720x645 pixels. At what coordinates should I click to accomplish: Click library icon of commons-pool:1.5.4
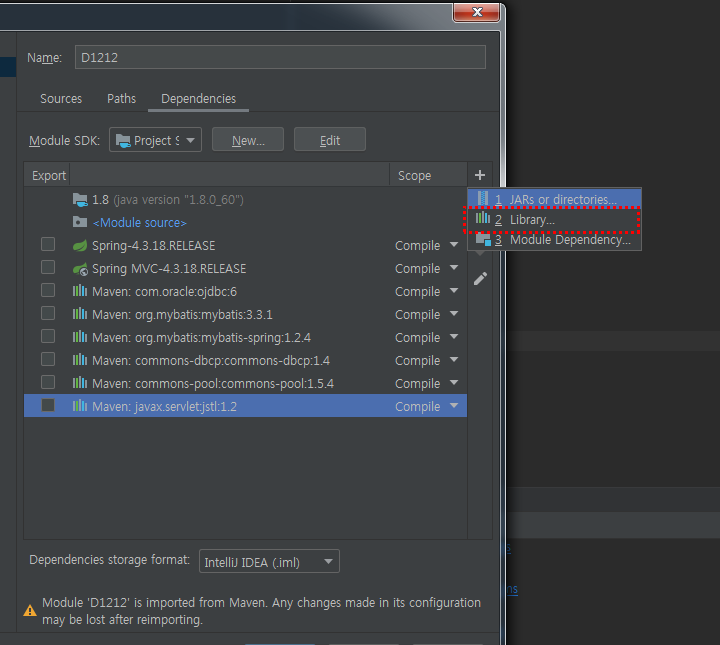(x=80, y=383)
